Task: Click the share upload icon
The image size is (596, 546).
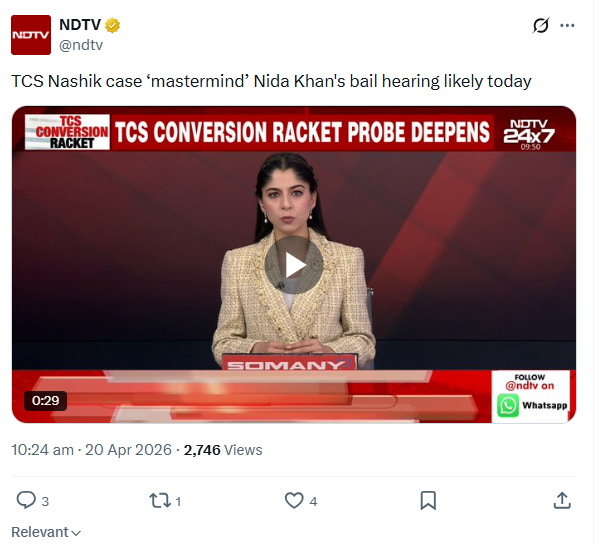Action: [562, 500]
